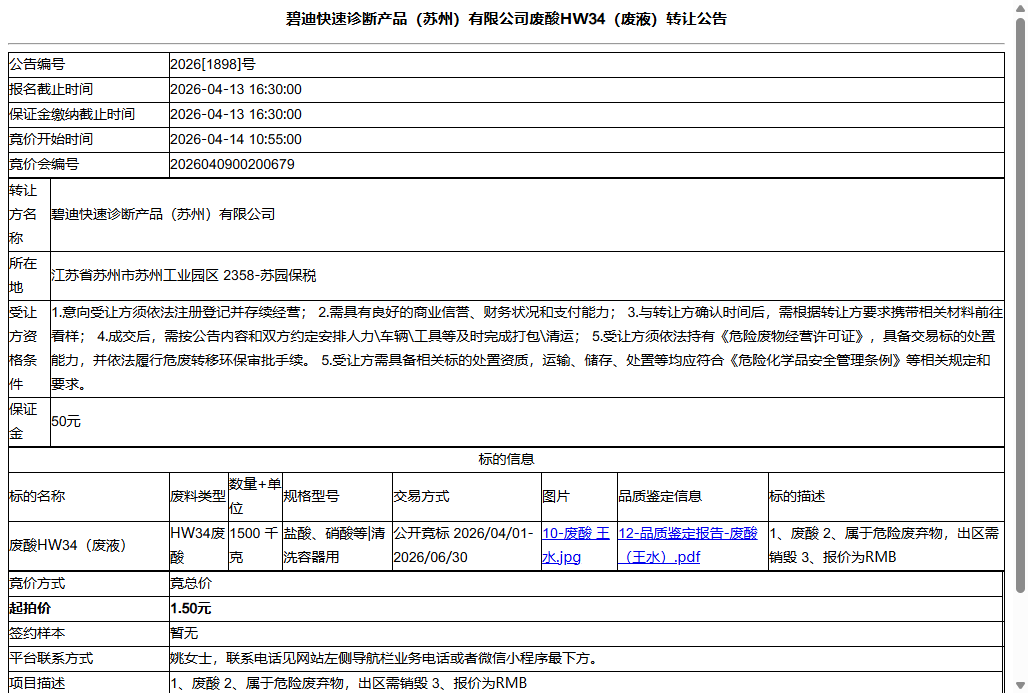1028x693 pixels.
Task: Click the scrollbar up arrow
Action: (x=1020, y=7)
